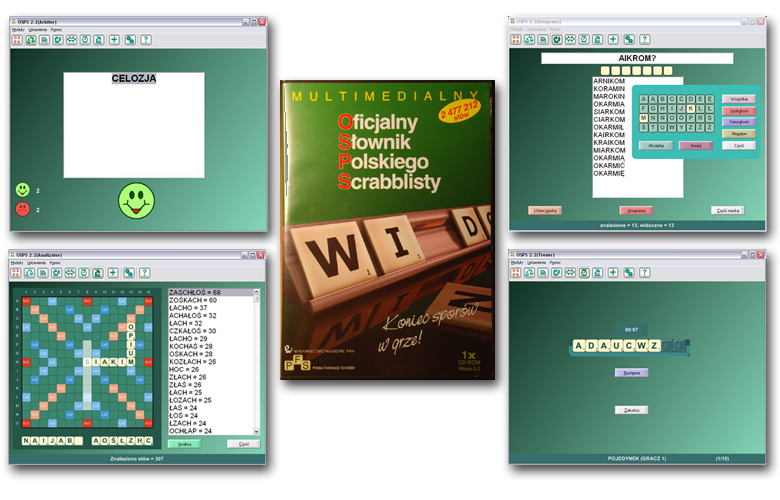780x500 pixels.
Task: Click the chain link icon in the Anagramy window toolbar
Action: [629, 39]
